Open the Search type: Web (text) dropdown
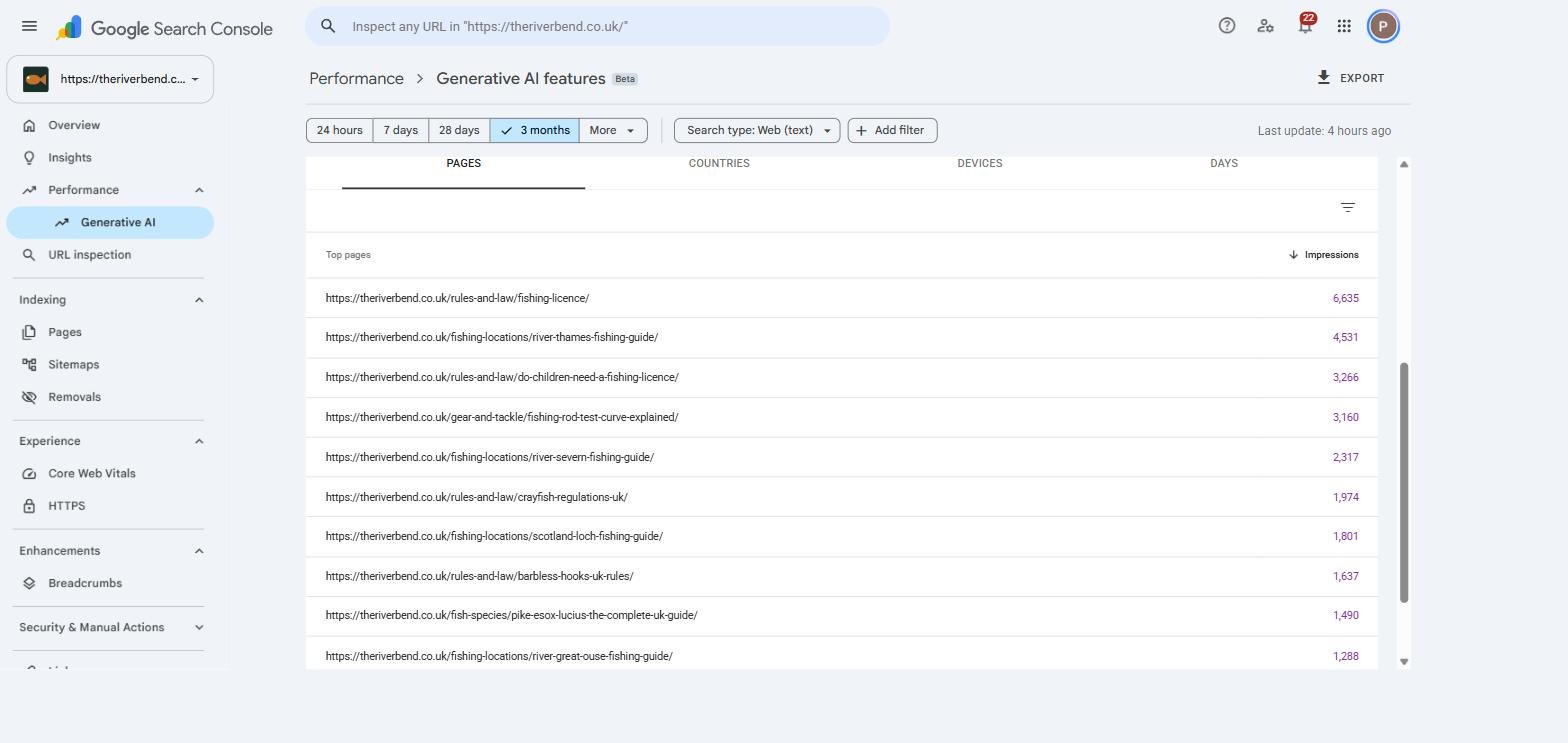Image resolution: width=1568 pixels, height=743 pixels. 757,130
